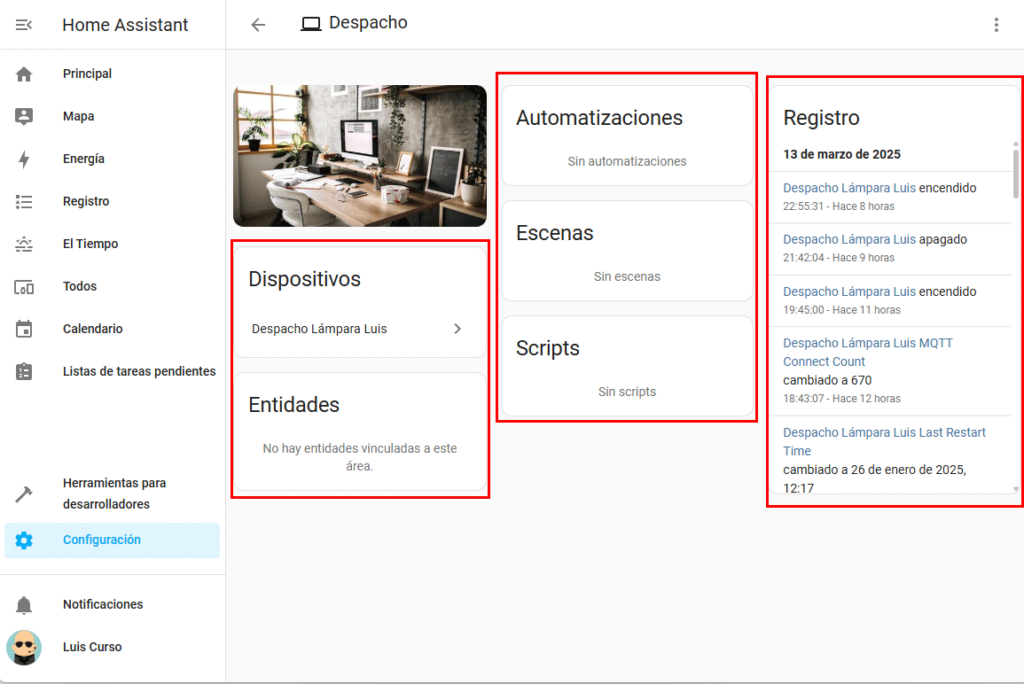
Task: Open Registro in the sidebar menu
Action: [86, 201]
